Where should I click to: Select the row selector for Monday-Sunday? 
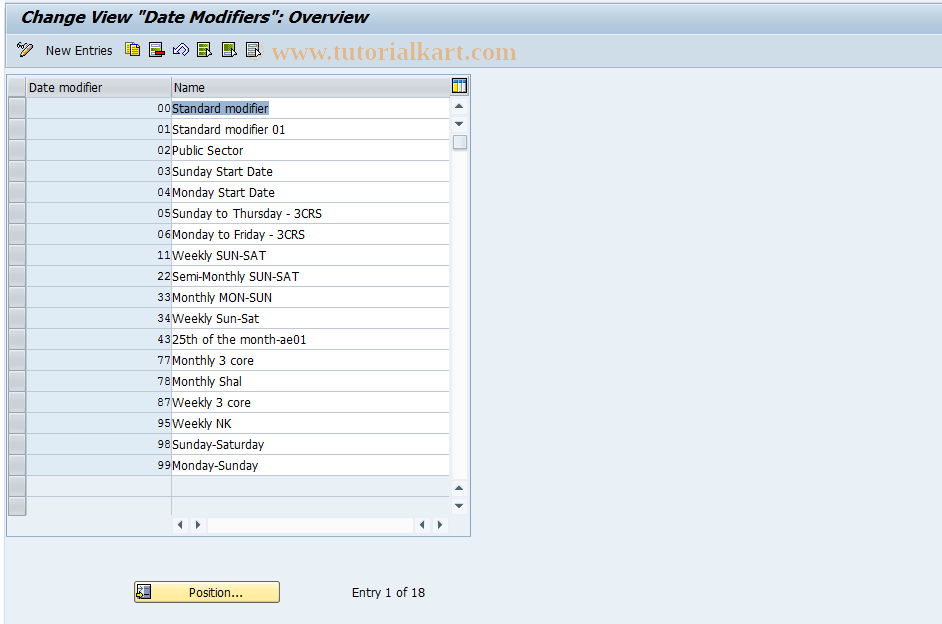(17, 465)
